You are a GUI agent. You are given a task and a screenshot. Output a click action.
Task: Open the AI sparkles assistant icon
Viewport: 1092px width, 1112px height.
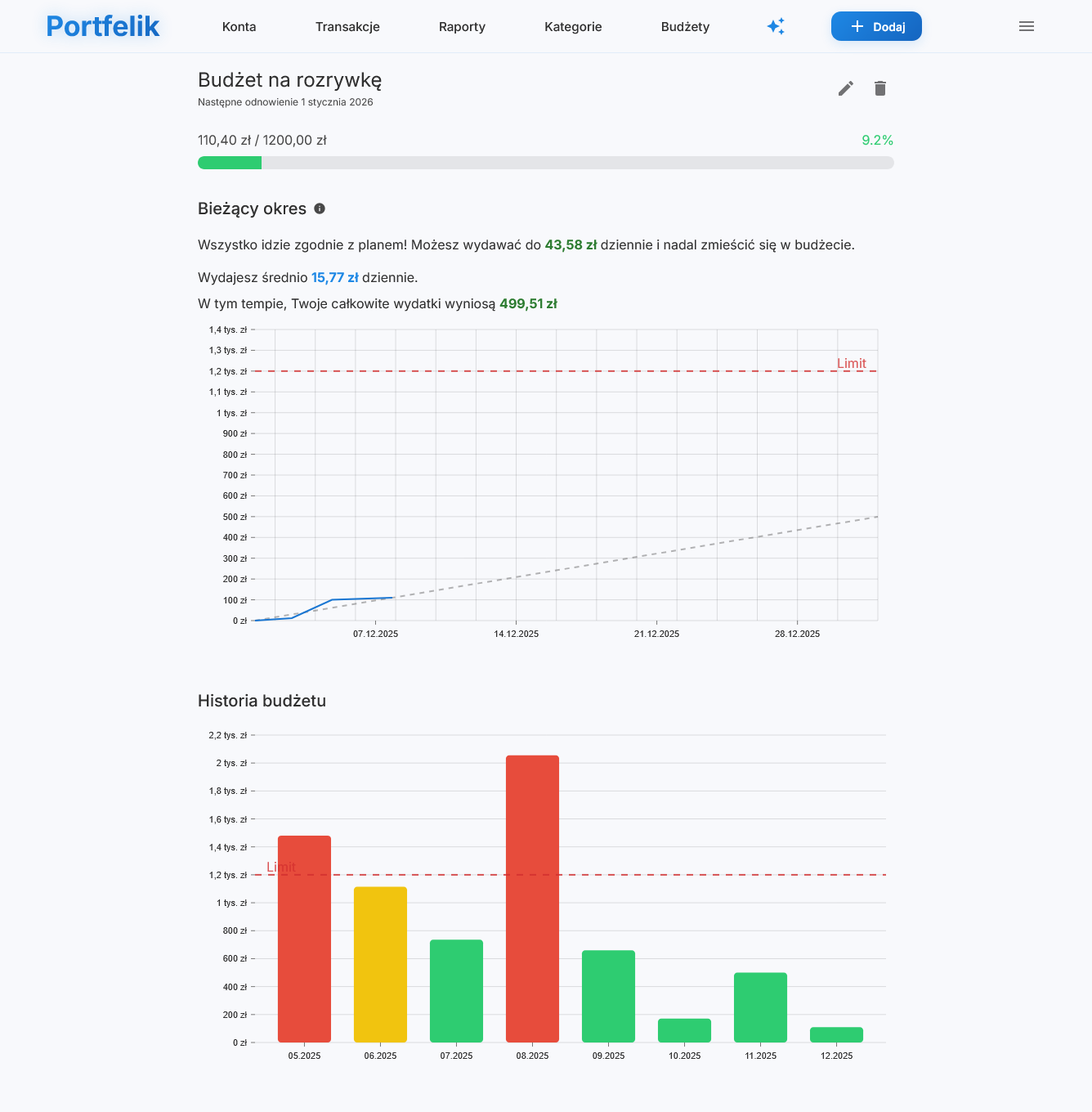[776, 27]
